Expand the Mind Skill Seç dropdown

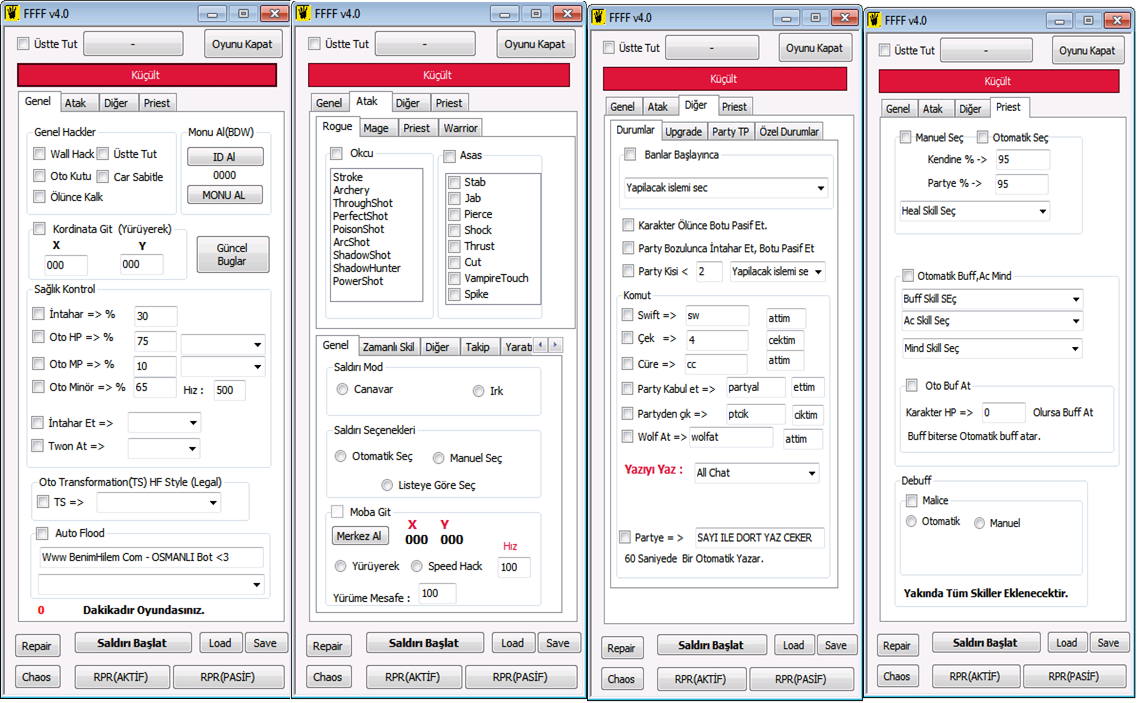pyautogui.click(x=992, y=348)
